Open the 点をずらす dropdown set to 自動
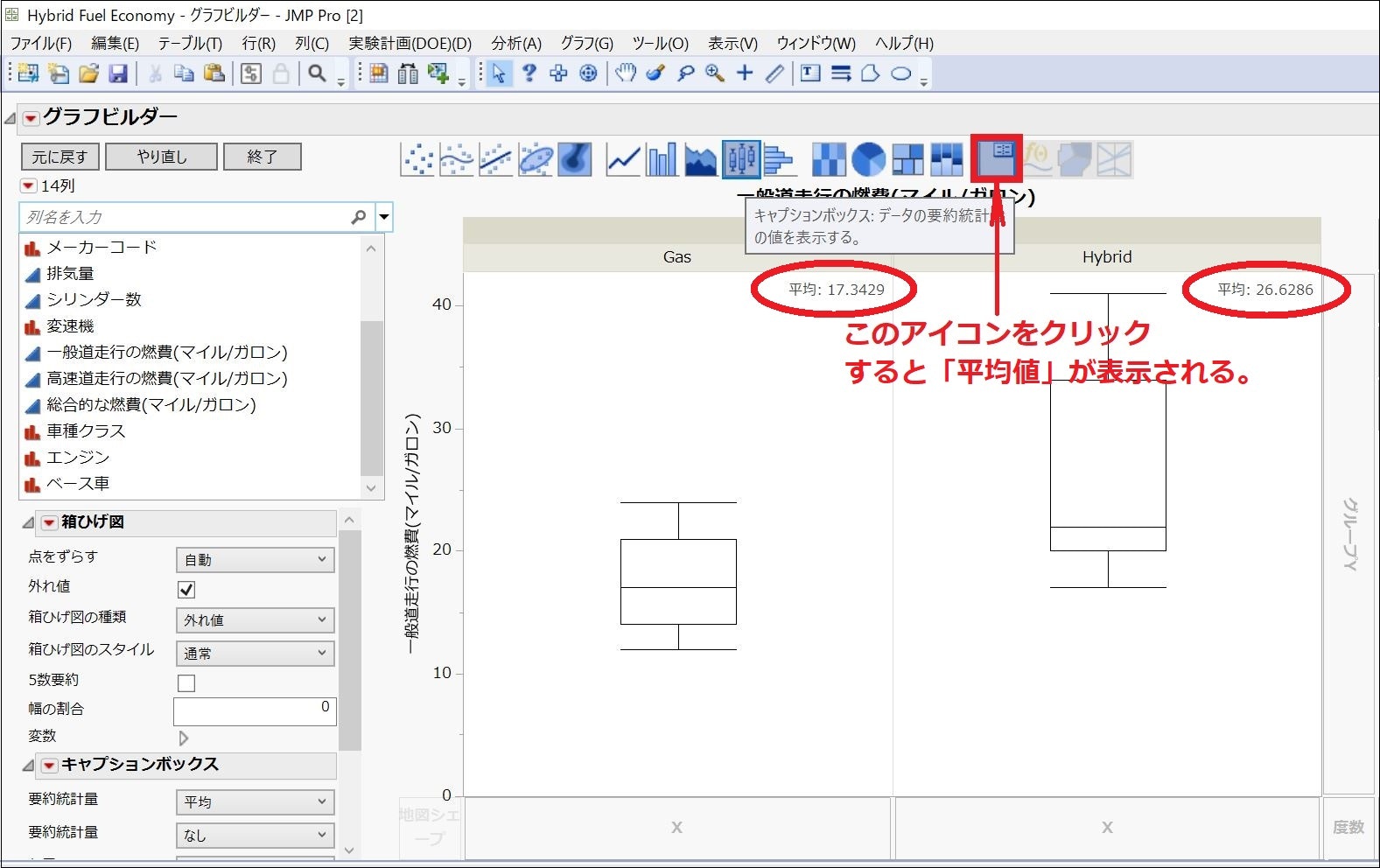 [x=255, y=559]
